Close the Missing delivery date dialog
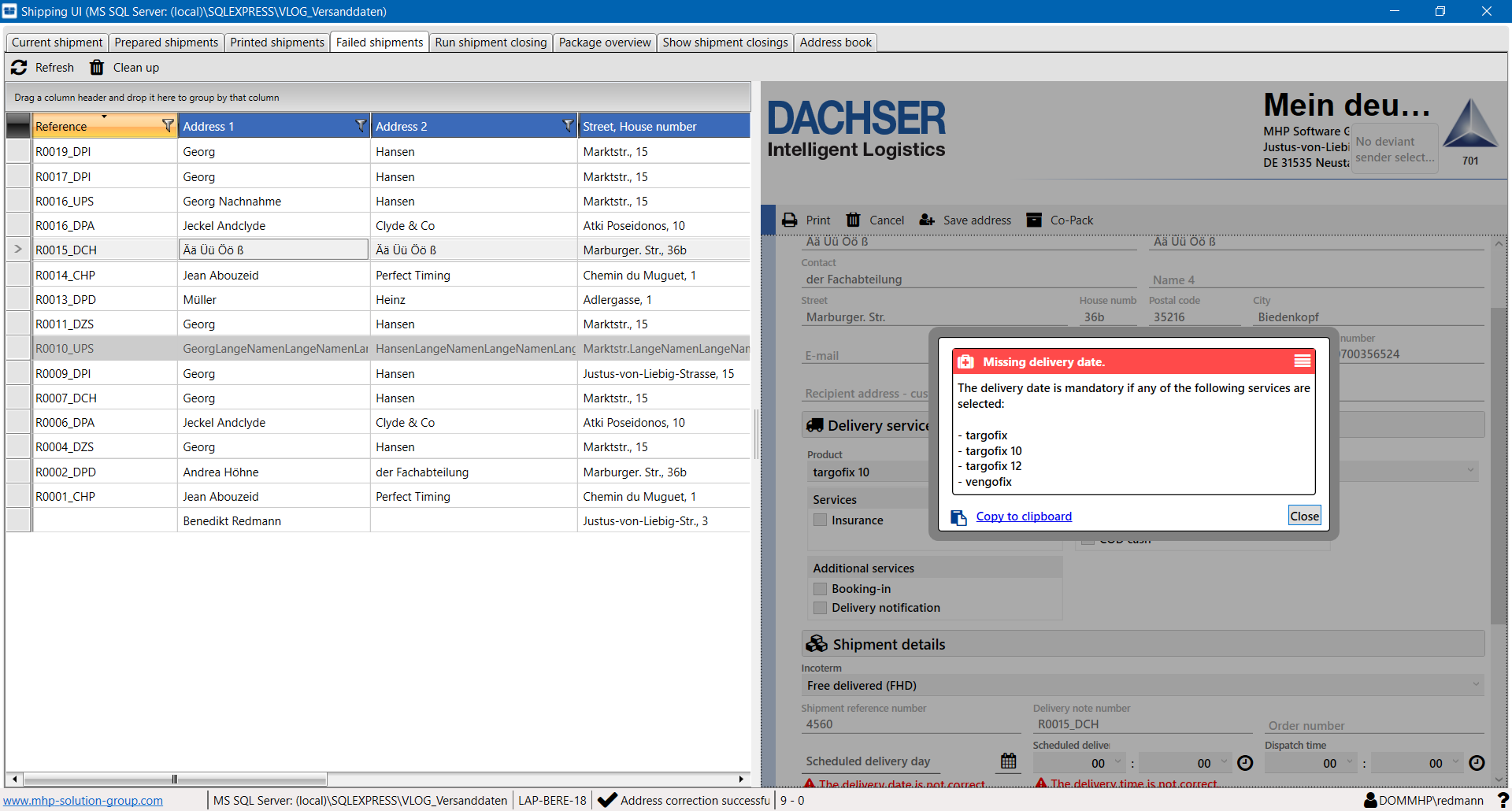The height and width of the screenshot is (811, 1512). click(x=1304, y=517)
